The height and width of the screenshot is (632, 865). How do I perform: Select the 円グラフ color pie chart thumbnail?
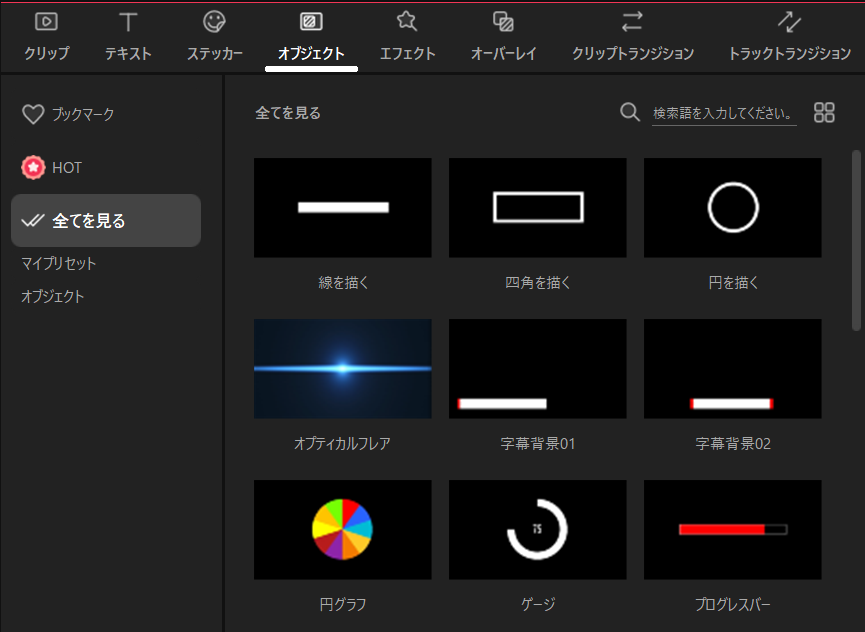click(x=342, y=529)
